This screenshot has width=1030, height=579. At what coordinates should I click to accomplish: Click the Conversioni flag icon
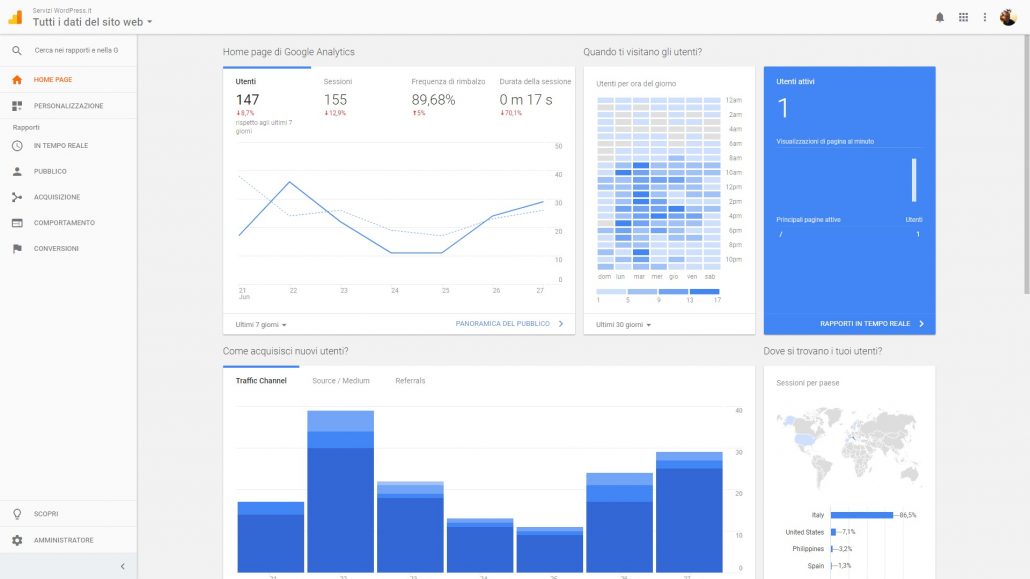tap(17, 248)
